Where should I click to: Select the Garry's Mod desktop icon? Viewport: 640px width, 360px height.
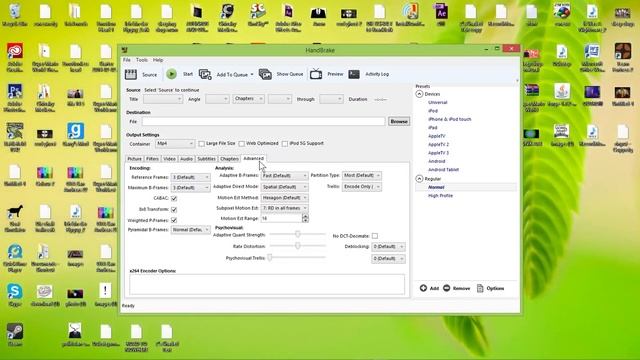76,131
